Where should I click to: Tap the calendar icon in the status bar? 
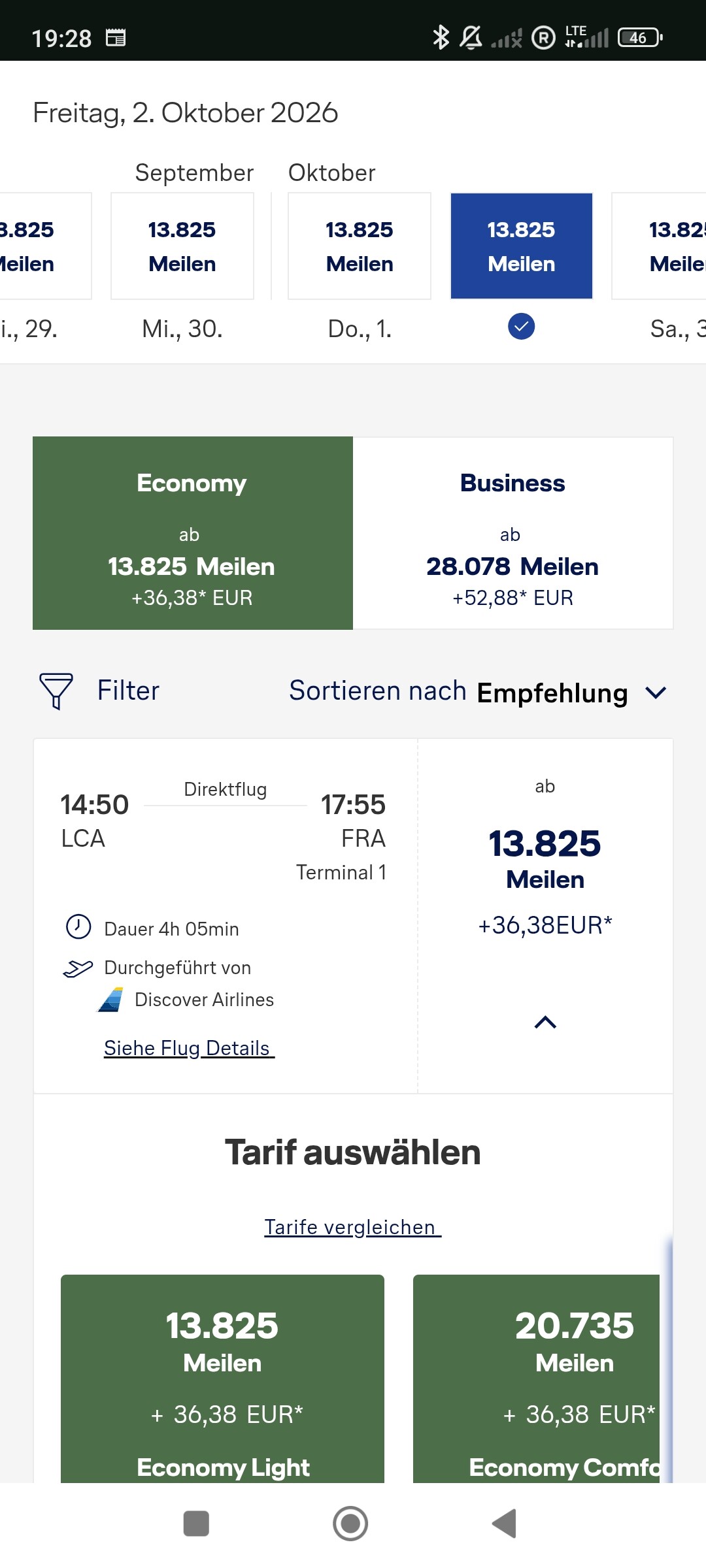click(116, 38)
